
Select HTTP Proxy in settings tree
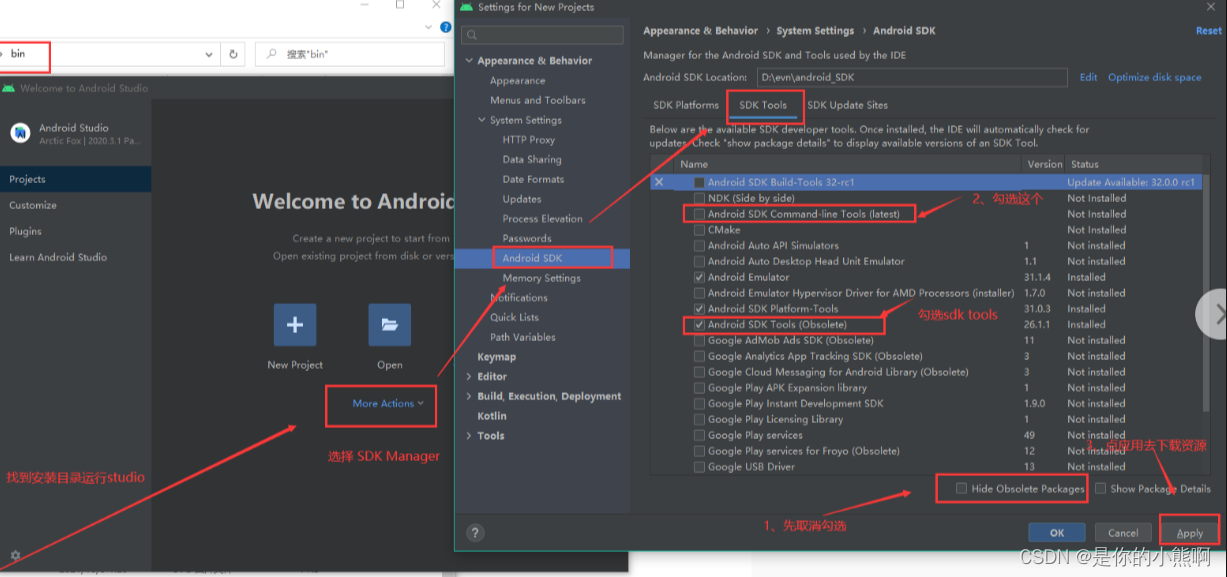[528, 140]
